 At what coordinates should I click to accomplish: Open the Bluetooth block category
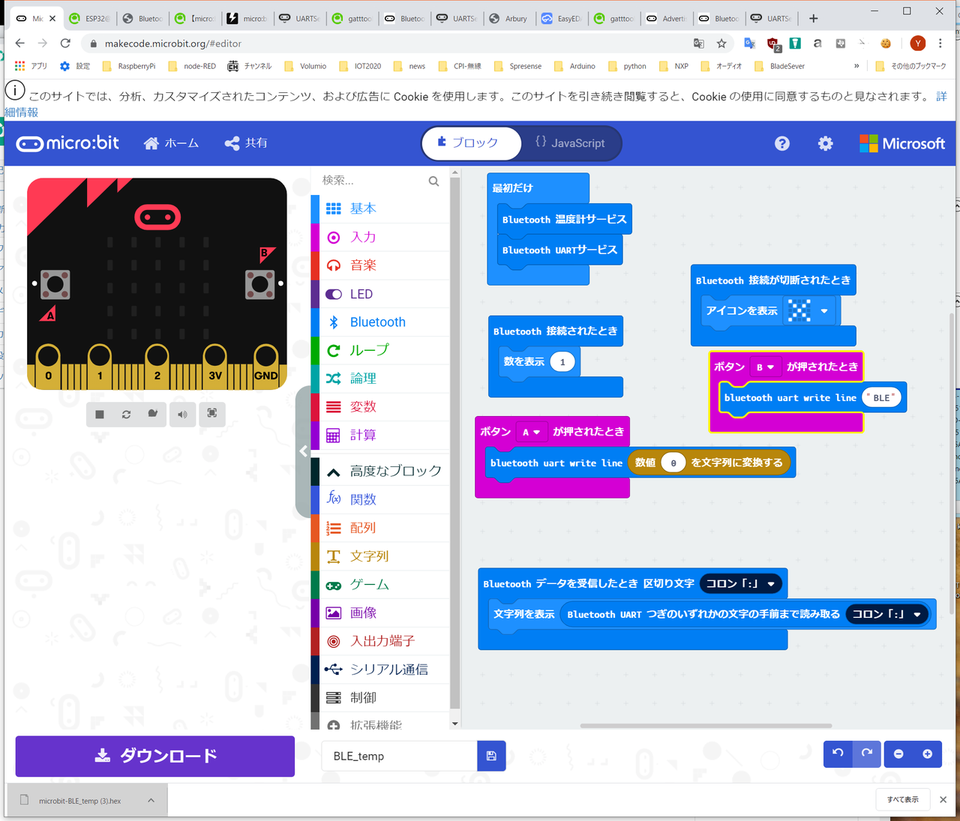click(377, 322)
